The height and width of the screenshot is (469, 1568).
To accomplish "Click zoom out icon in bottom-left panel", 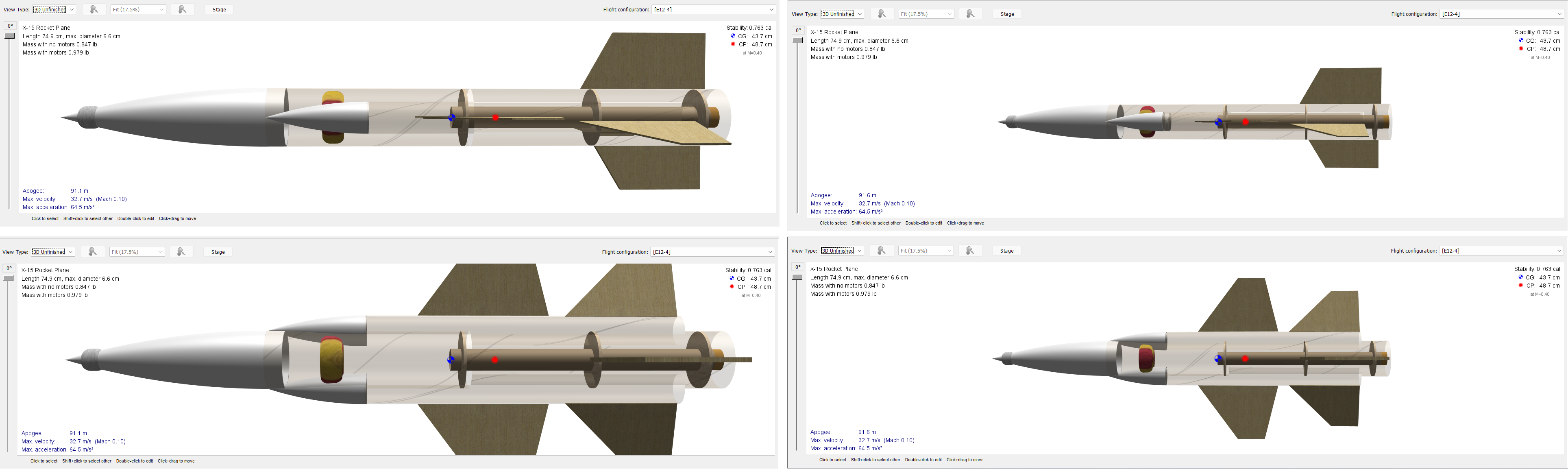I will point(93,251).
